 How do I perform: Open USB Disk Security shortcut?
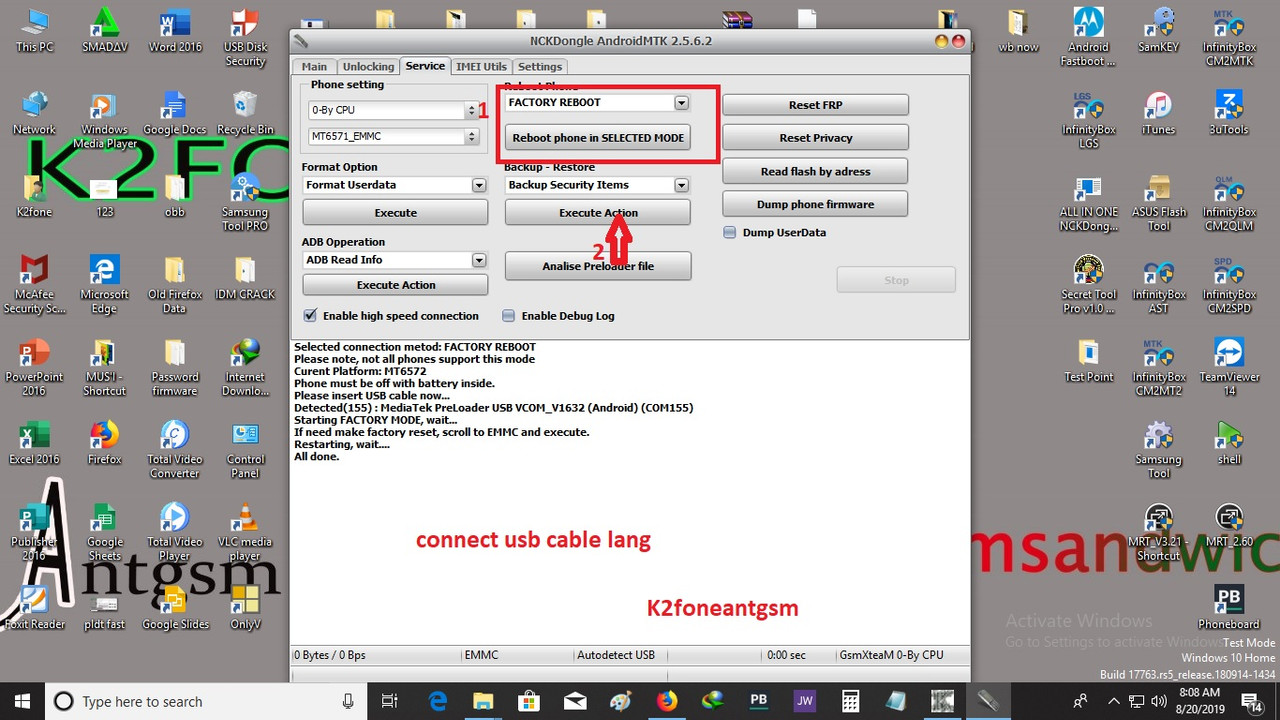pos(245,38)
